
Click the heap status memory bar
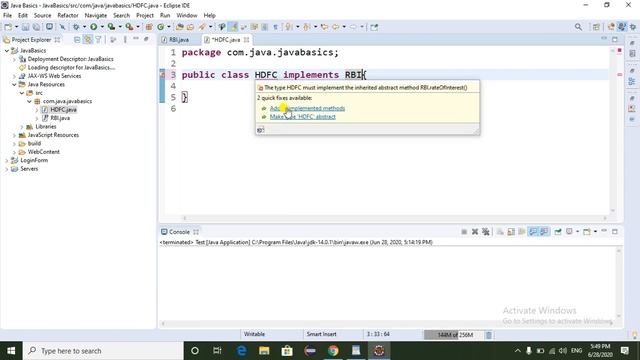pyautogui.click(x=453, y=335)
